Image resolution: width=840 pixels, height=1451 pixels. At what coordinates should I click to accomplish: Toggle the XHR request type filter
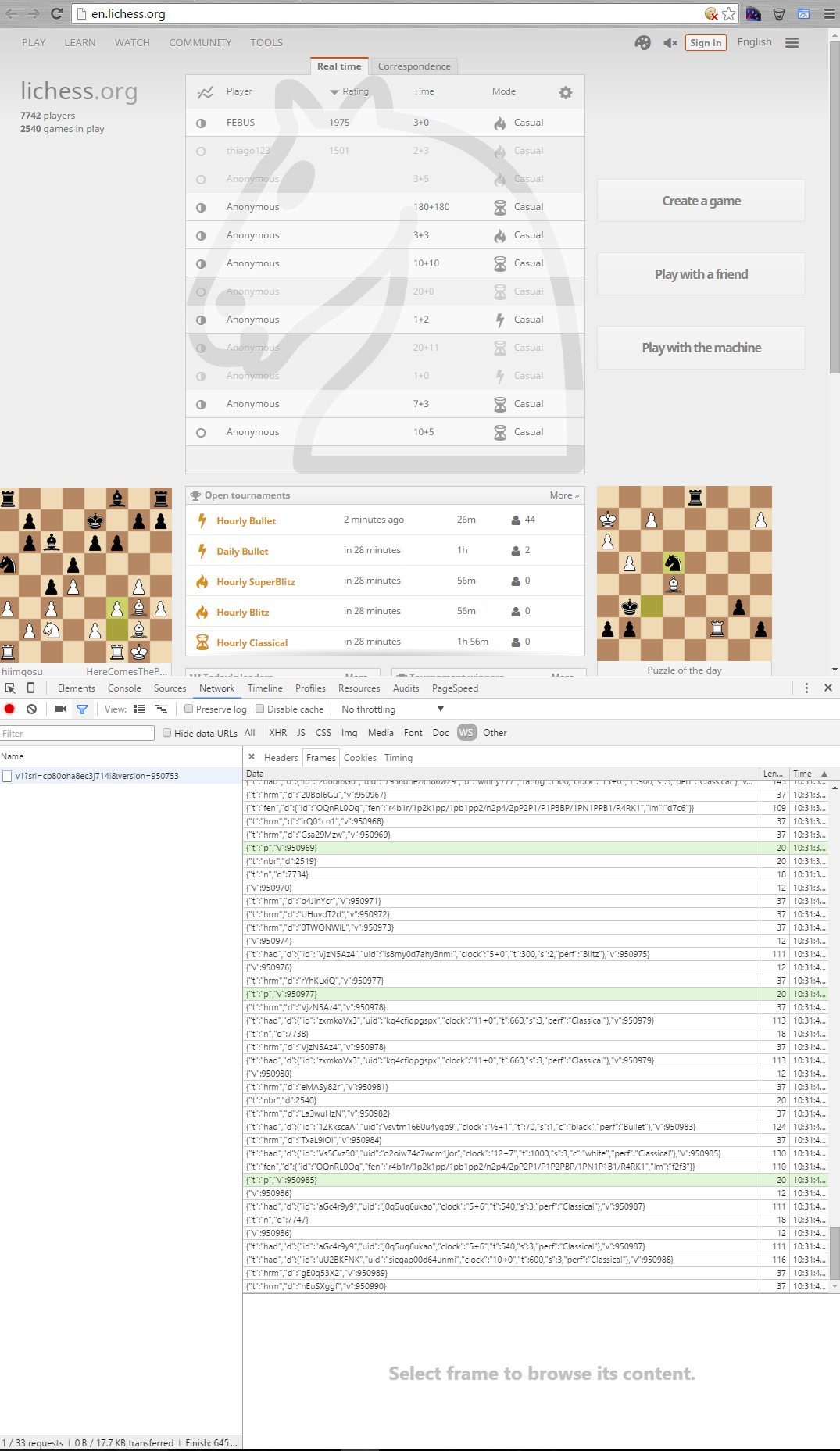click(277, 732)
